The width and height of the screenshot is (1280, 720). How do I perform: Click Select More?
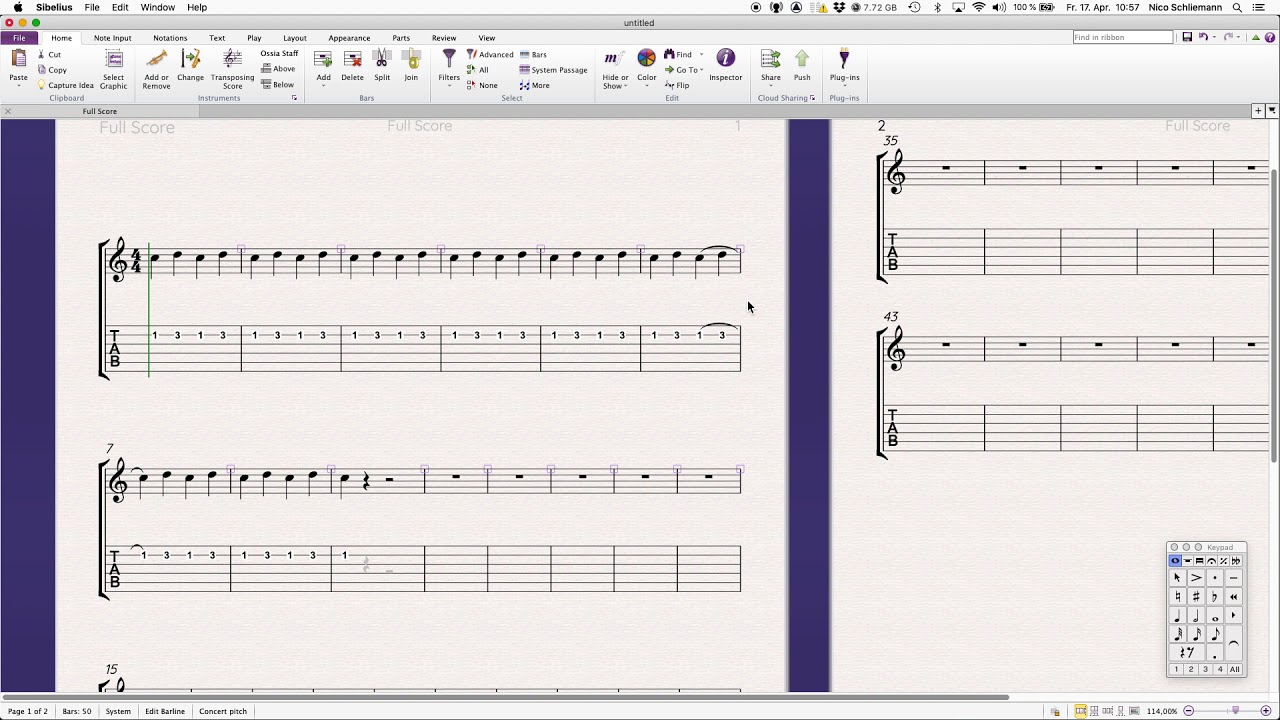pos(534,85)
